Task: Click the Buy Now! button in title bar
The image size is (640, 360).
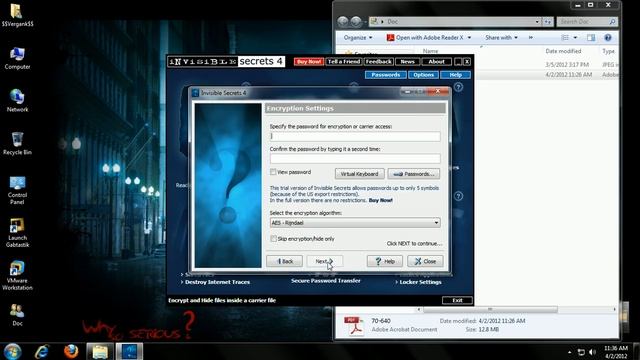Action: pos(309,62)
